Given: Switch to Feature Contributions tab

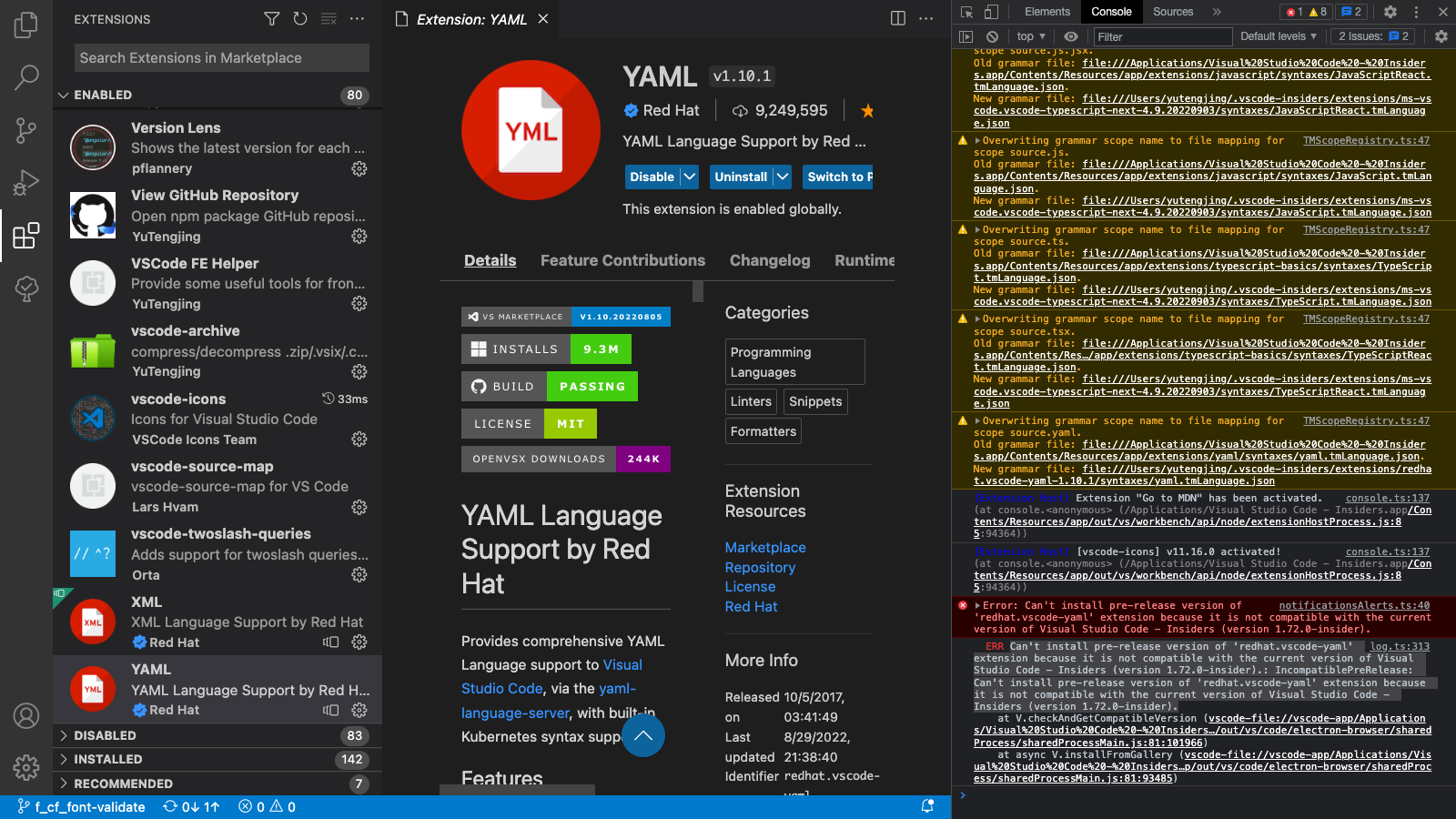Looking at the screenshot, I should coord(622,260).
